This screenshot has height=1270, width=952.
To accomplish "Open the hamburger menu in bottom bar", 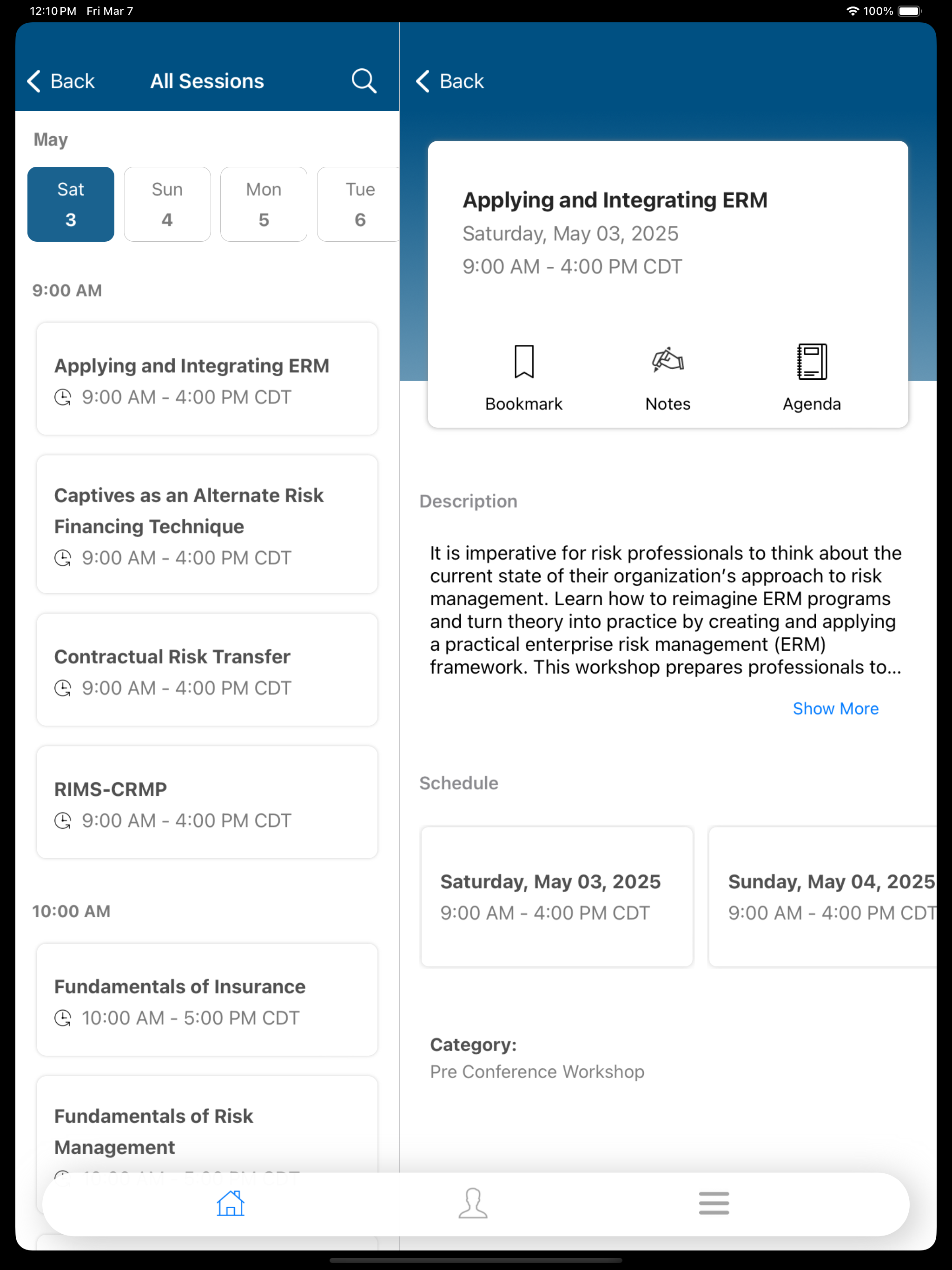I will click(714, 1203).
